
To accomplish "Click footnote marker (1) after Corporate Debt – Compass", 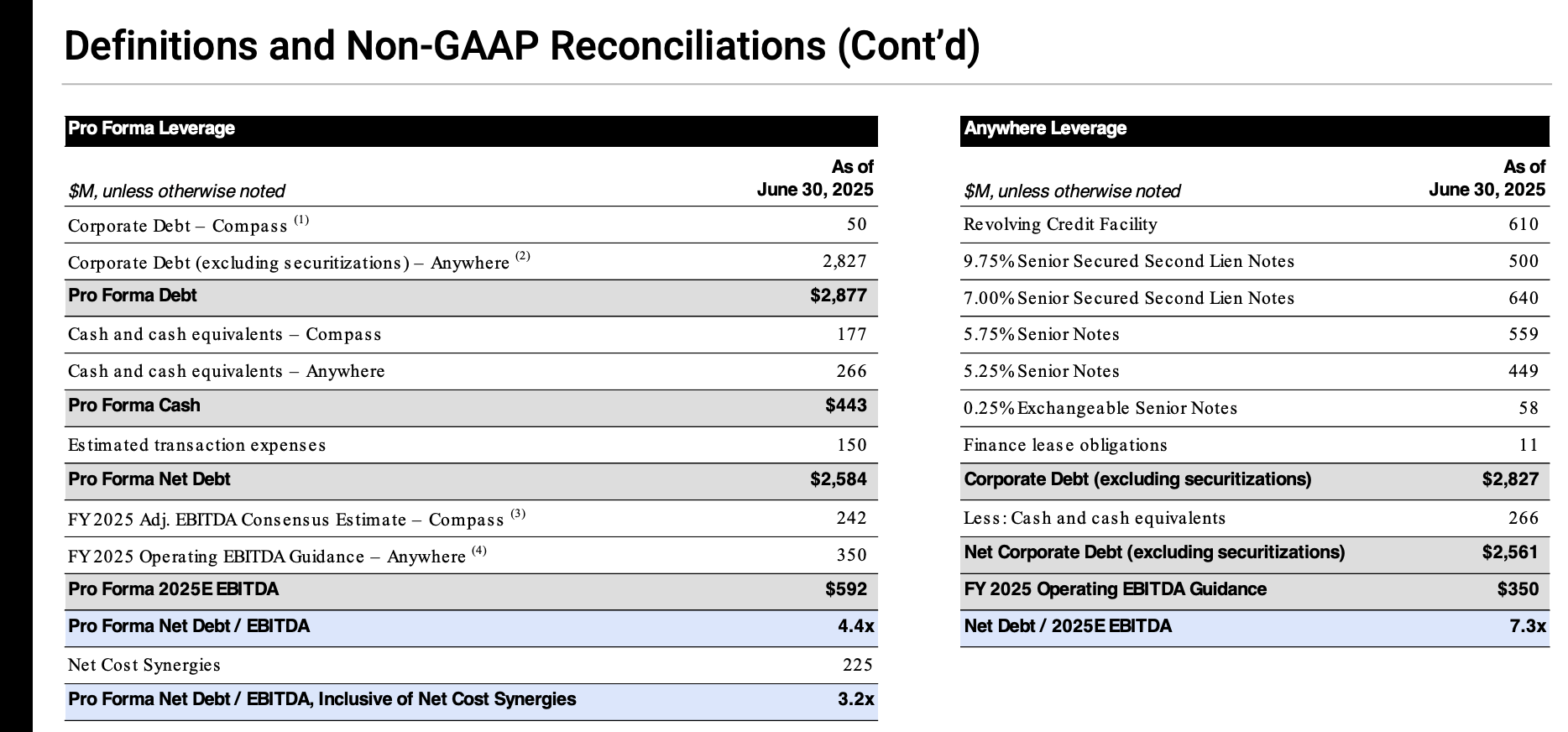I will (x=301, y=221).
